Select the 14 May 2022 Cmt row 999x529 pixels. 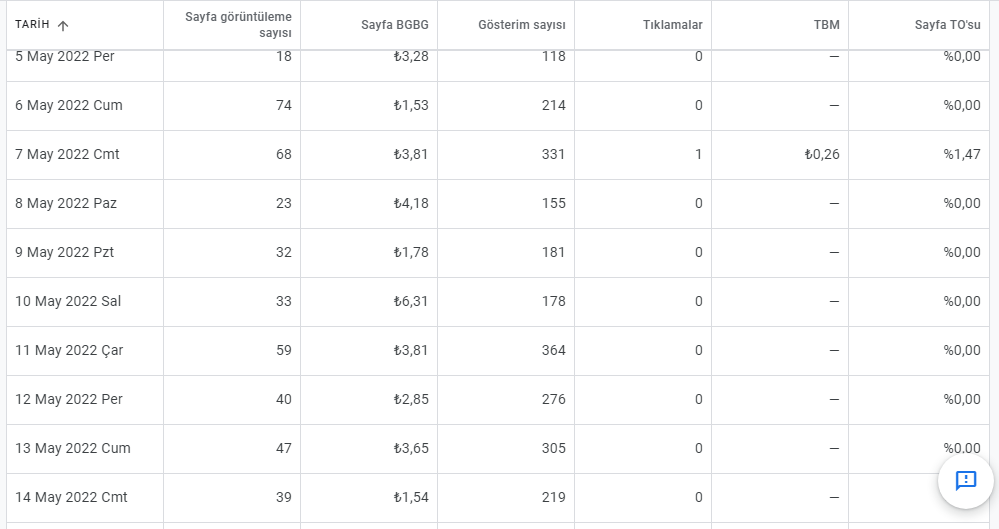[x=498, y=498]
